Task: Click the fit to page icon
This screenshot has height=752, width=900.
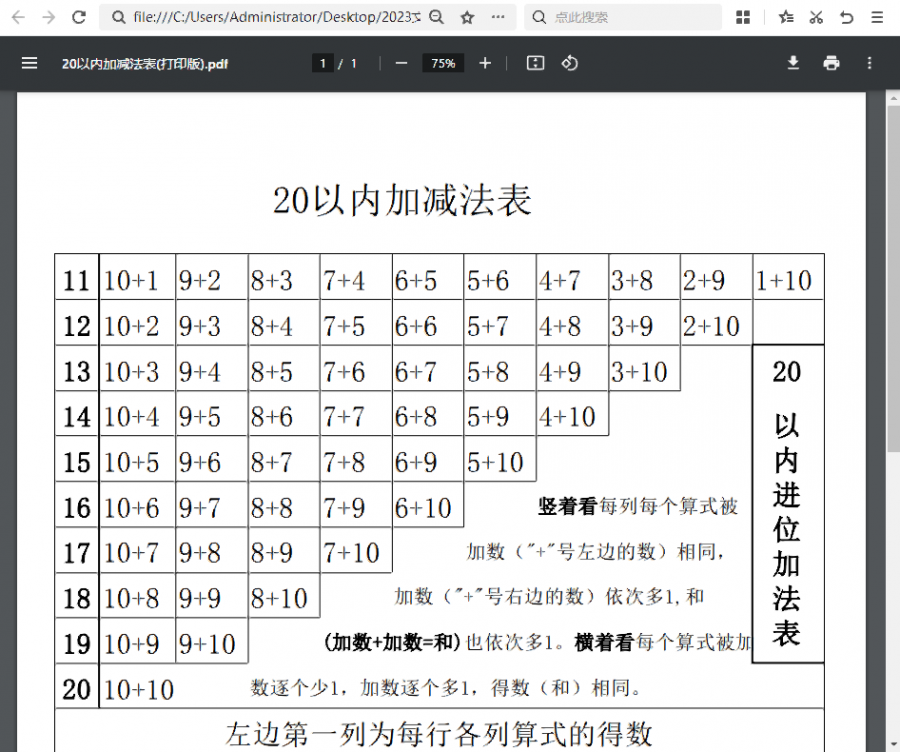Action: [x=535, y=63]
